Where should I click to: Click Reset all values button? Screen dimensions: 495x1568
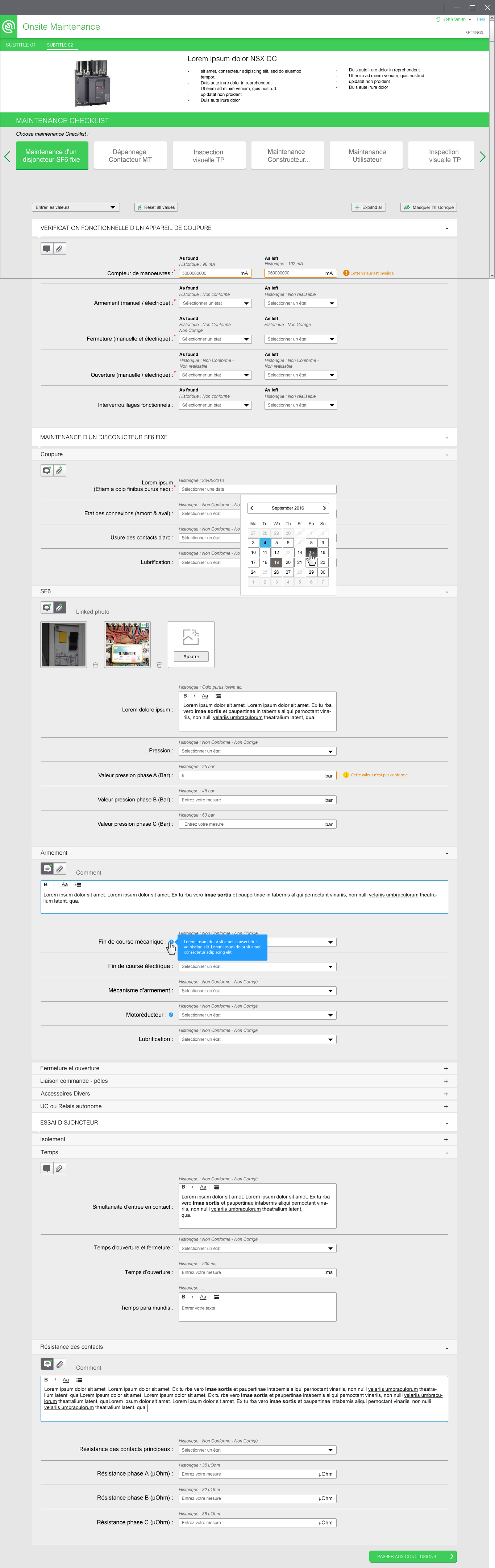coord(156,207)
